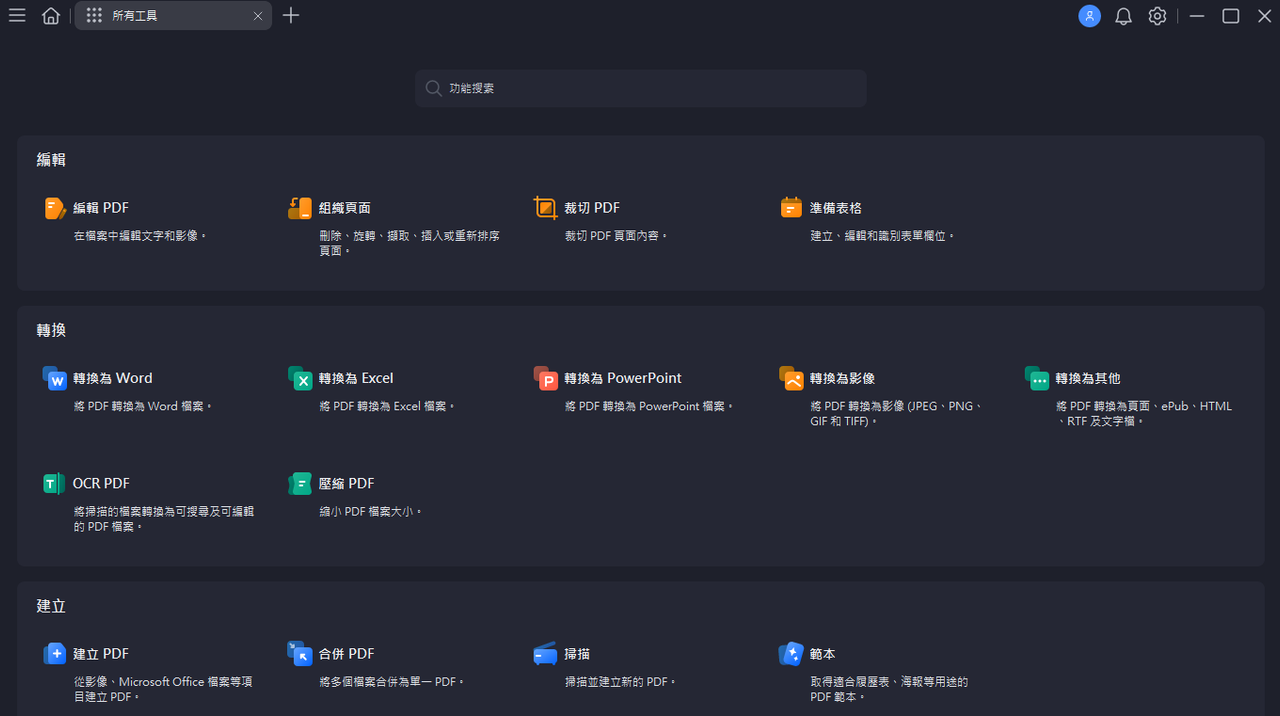Image resolution: width=1280 pixels, height=716 pixels.
Task: Choose the 轉換為 Excel icon
Action: pos(300,378)
